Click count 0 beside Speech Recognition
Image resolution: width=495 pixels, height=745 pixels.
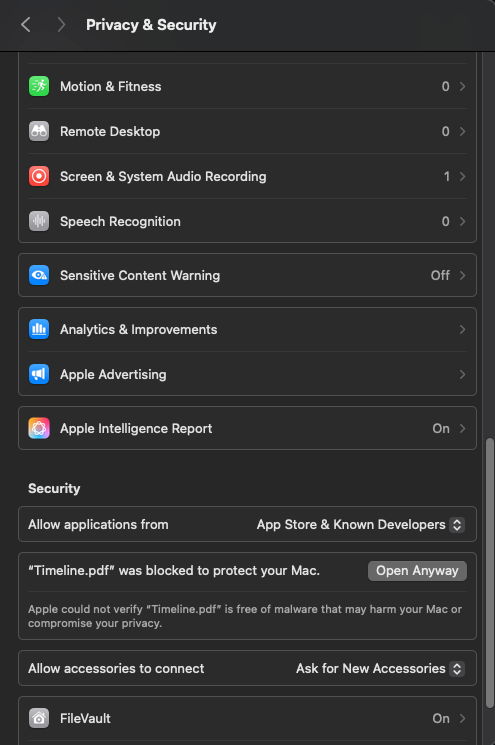tap(446, 221)
